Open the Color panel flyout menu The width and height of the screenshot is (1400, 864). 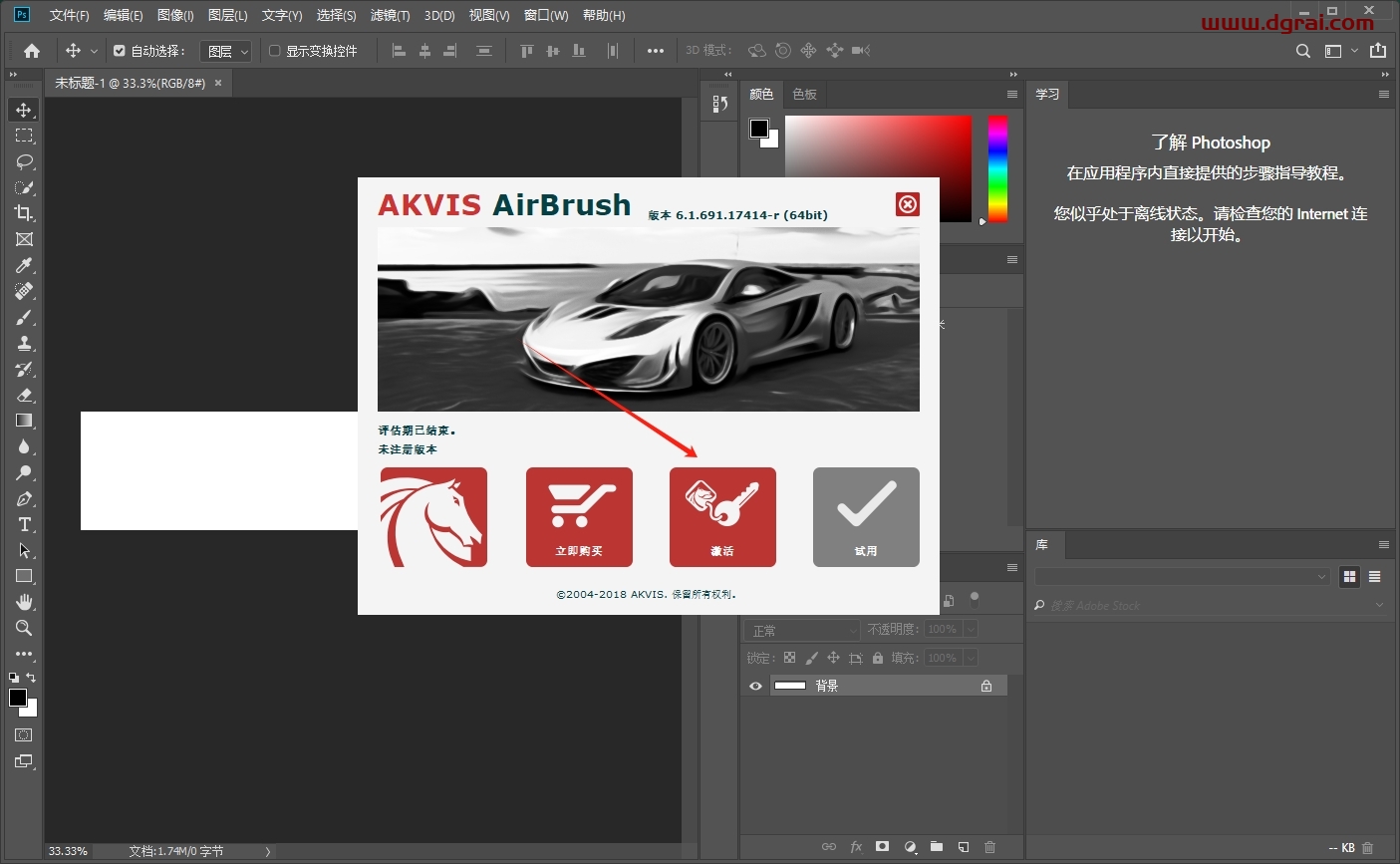pos(1012,95)
